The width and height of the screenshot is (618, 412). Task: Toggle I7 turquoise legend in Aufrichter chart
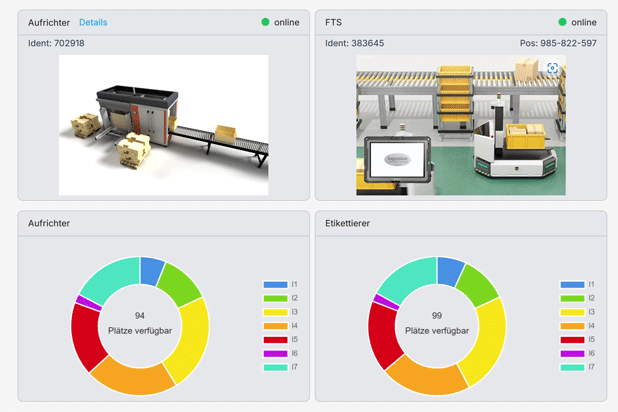coord(277,367)
